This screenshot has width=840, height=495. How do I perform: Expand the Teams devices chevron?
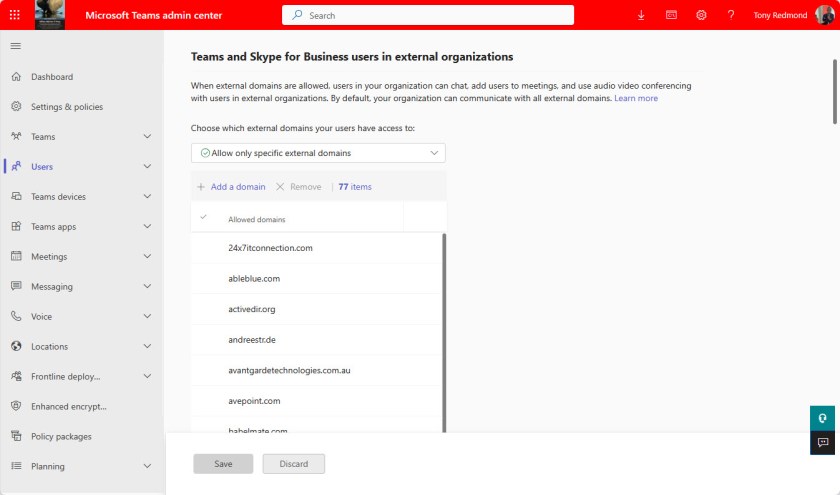coord(147,197)
